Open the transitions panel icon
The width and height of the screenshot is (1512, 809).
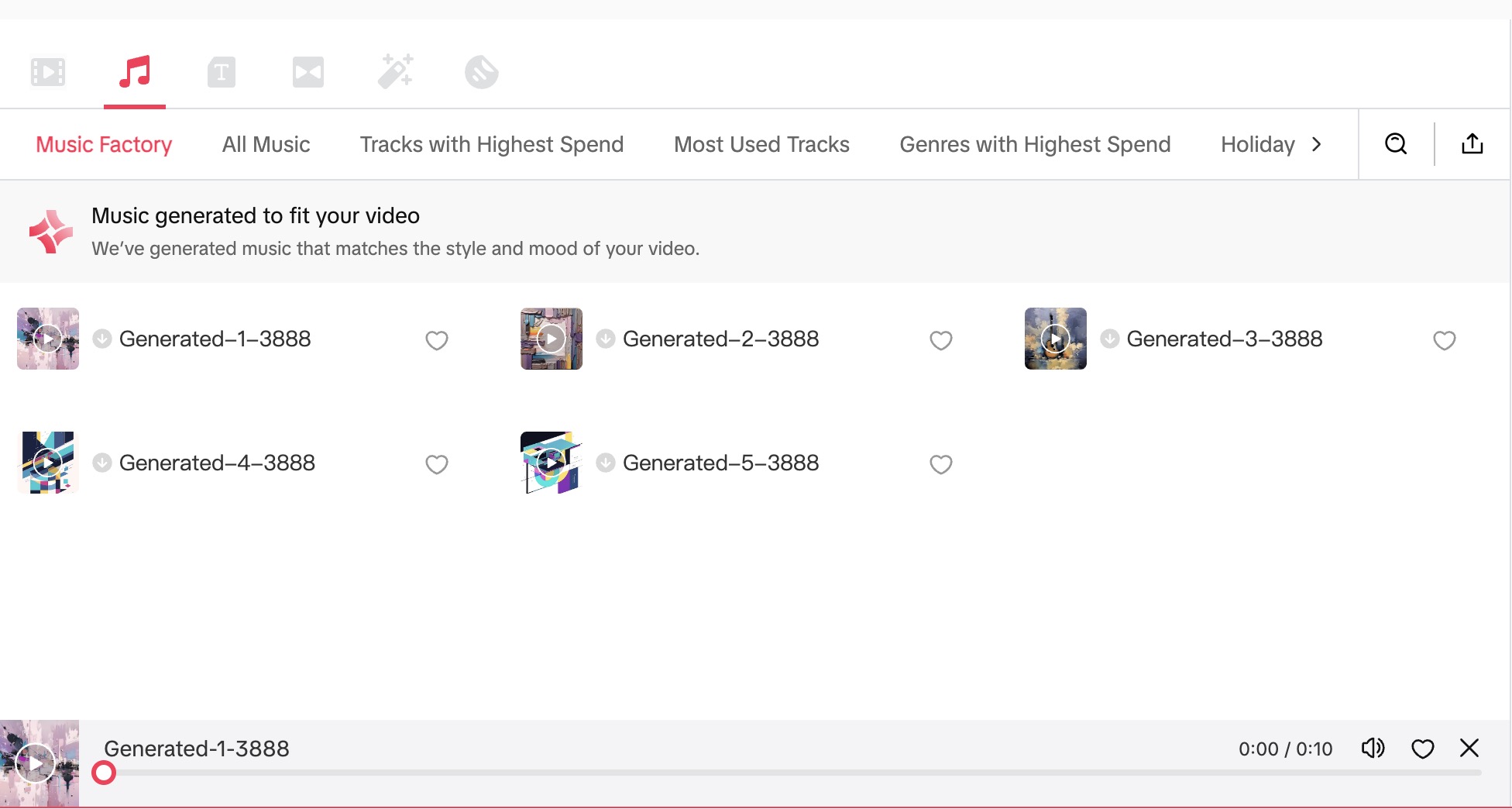[x=308, y=72]
